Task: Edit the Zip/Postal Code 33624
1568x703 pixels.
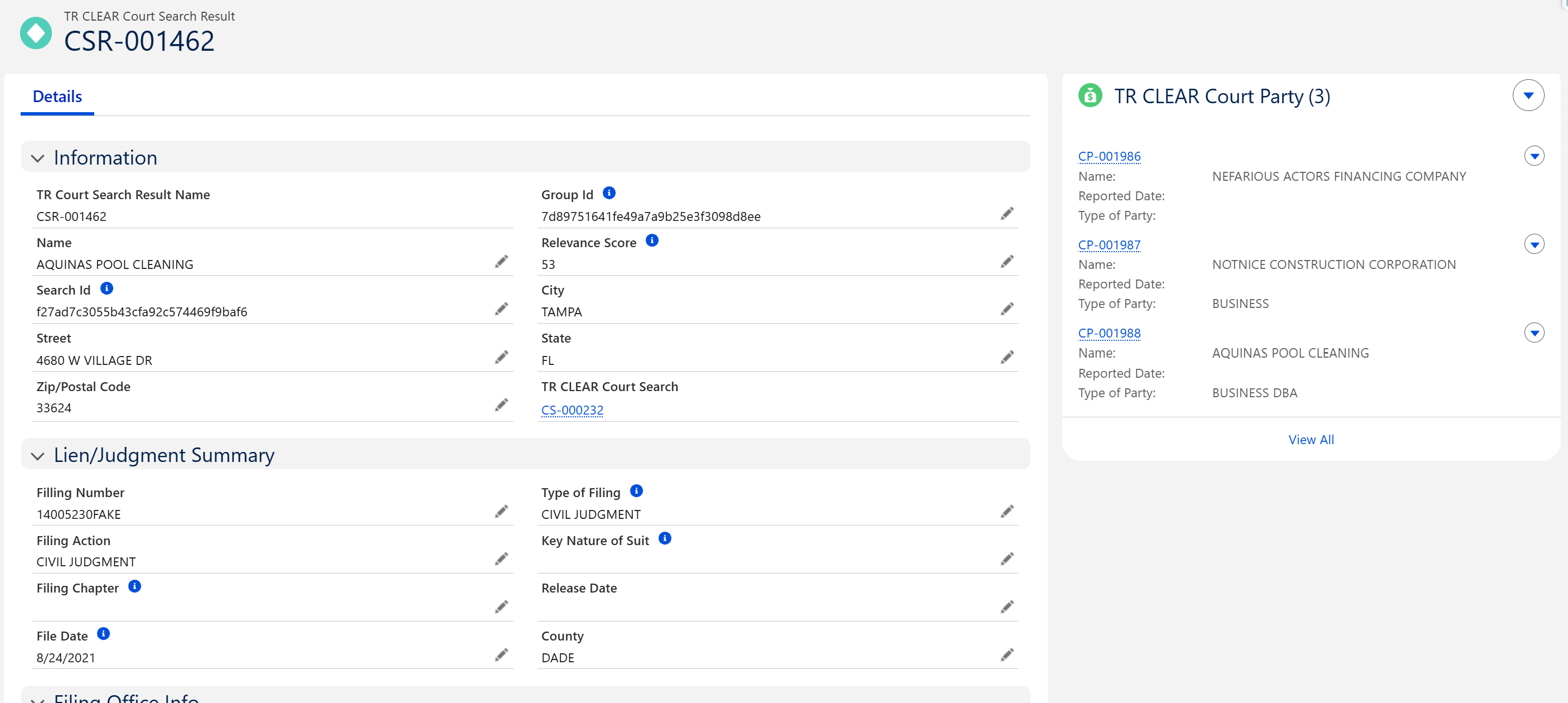Action: (501, 405)
